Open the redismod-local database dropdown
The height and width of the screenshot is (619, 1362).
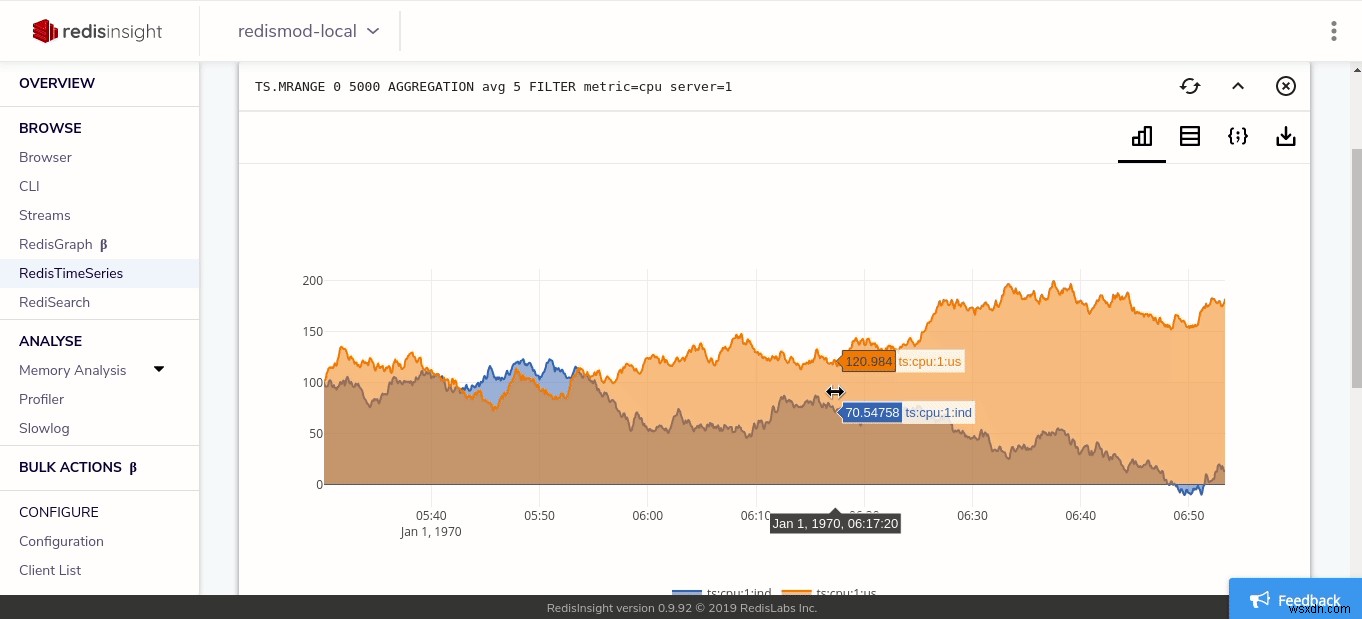(x=305, y=31)
